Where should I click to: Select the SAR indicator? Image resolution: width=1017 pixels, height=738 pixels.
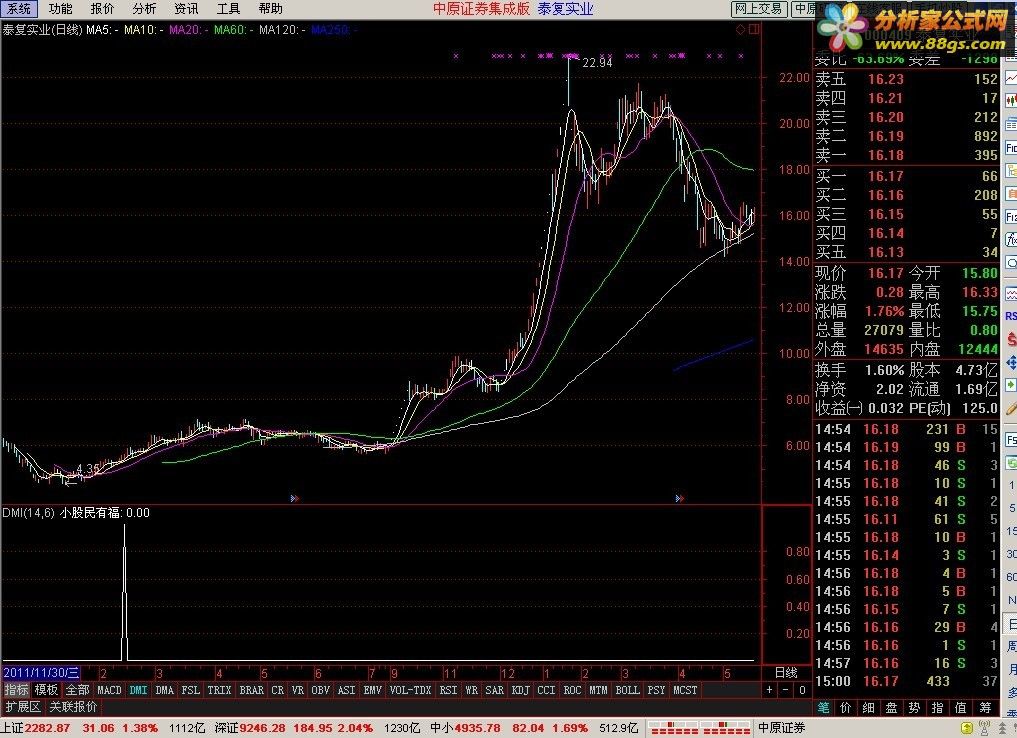coord(495,690)
